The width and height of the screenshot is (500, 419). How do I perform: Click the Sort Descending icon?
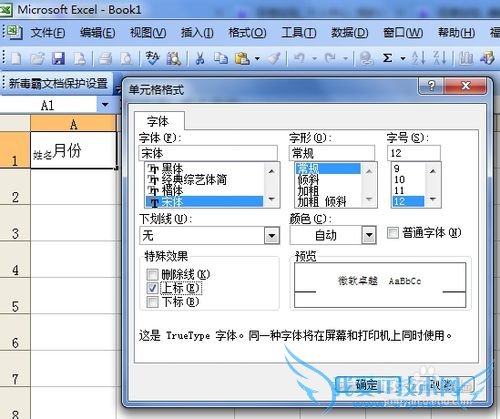440,58
